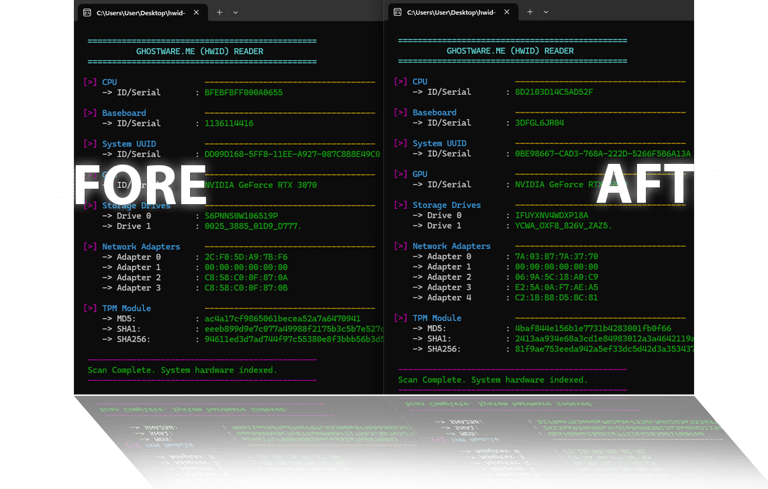Click TPM Module heading in left terminal
This screenshot has height=489, width=768.
(x=126, y=308)
